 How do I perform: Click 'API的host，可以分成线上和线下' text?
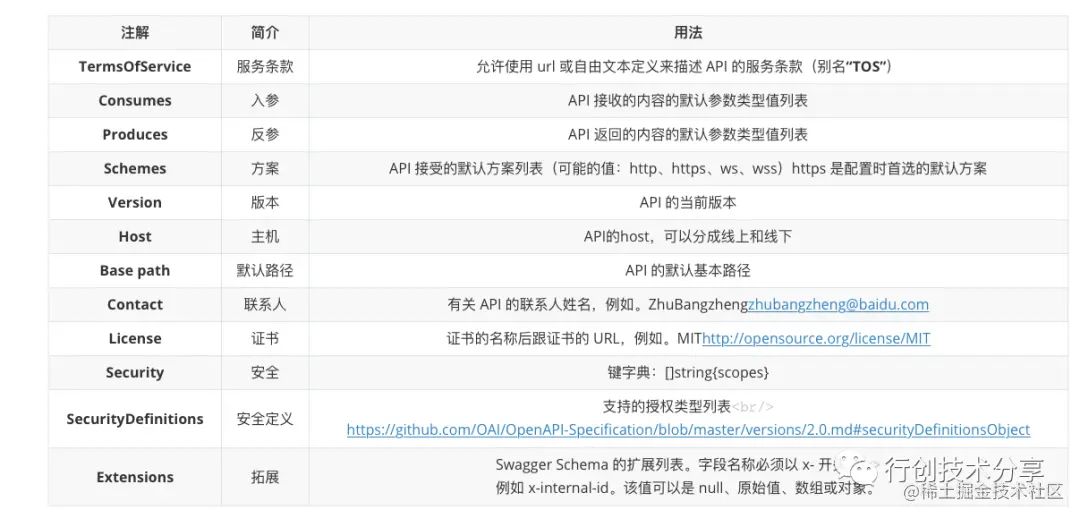click(688, 237)
